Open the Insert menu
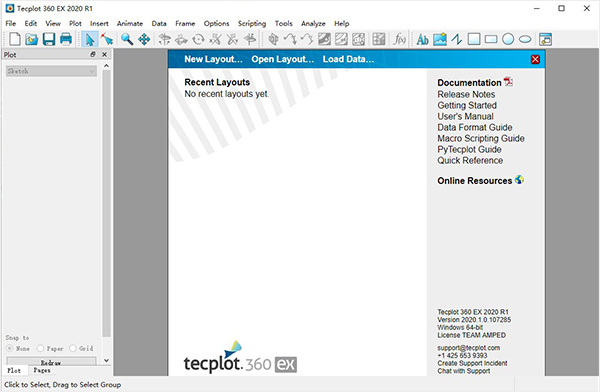600x392 pixels. tap(99, 23)
